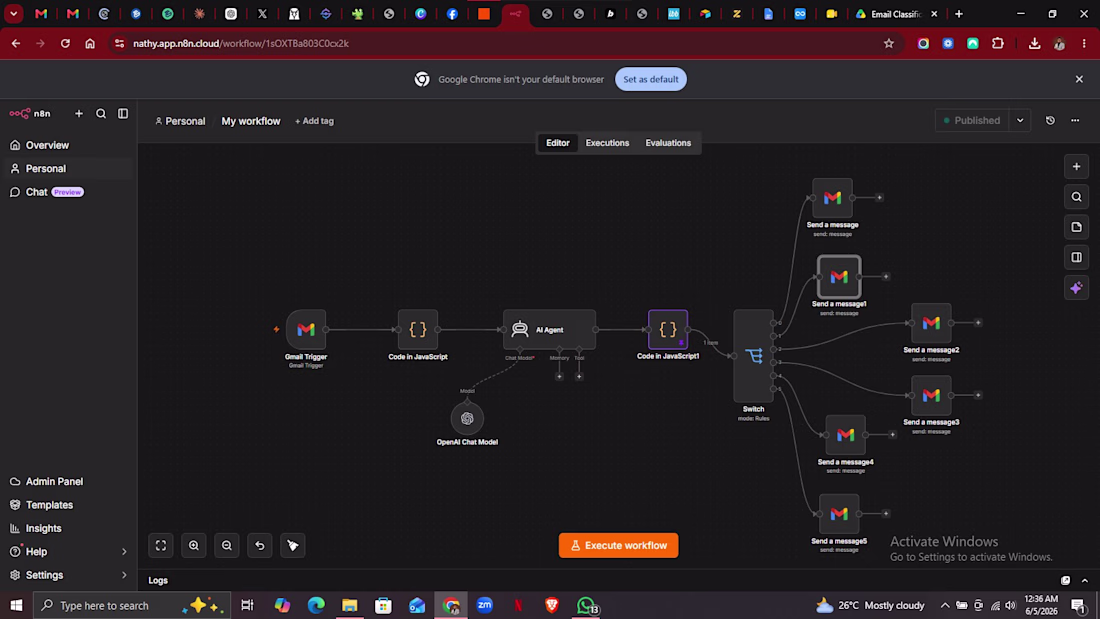Zoom to fit the workflow canvas
Image resolution: width=1100 pixels, height=619 pixels.
161,545
